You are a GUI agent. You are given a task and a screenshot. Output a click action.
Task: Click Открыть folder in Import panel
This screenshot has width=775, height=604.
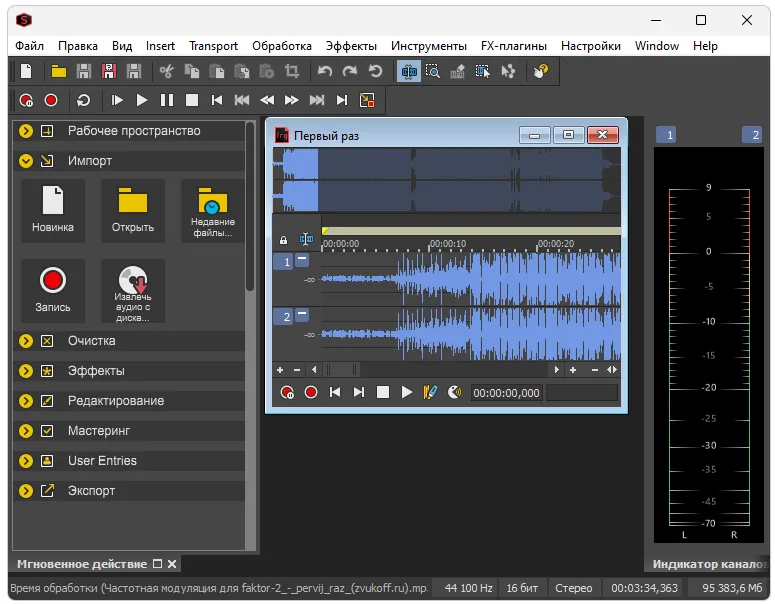coord(132,211)
